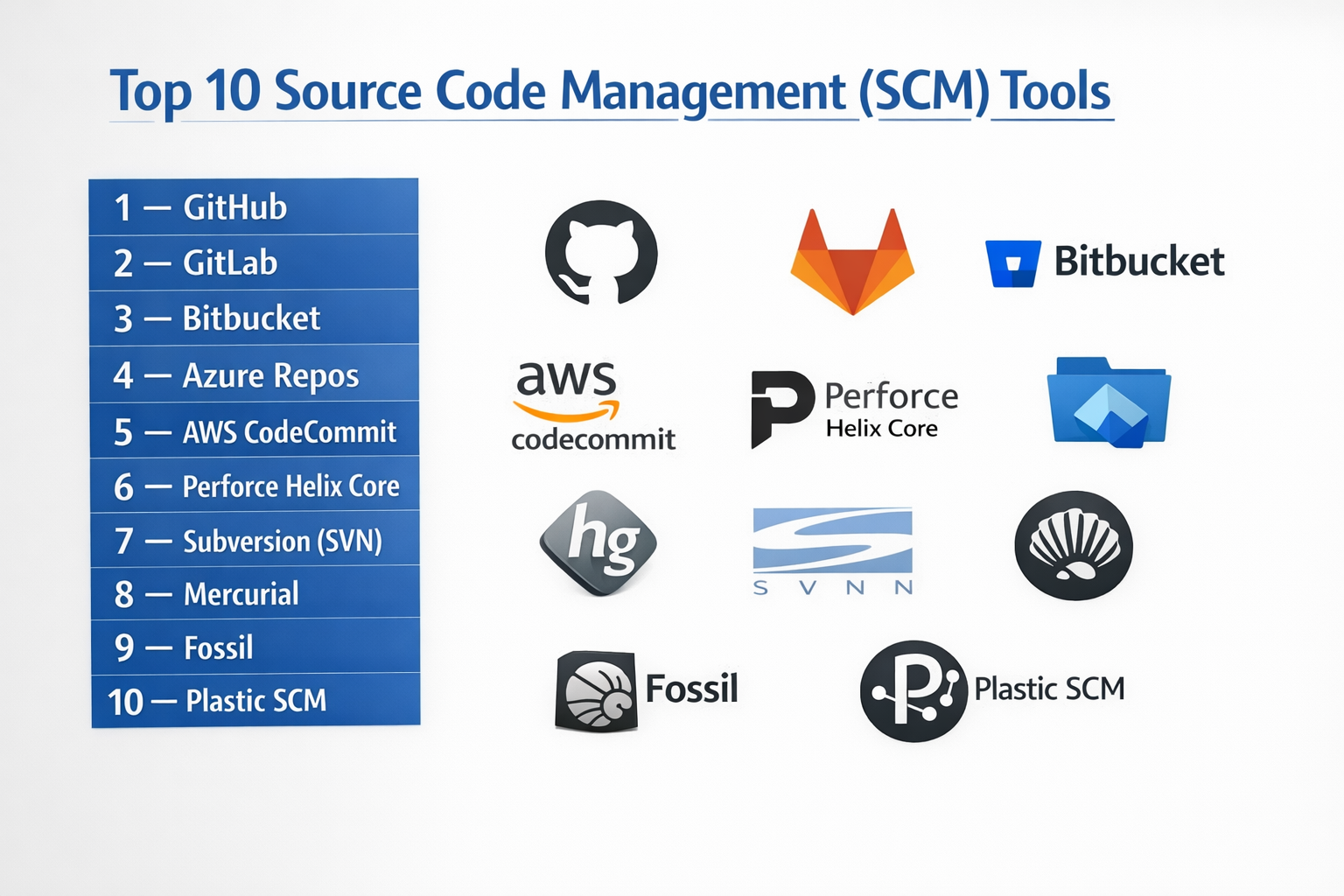Screen dimensions: 1344x896
Task: Select the Plastic SCM circular logo
Action: pyautogui.click(x=913, y=691)
